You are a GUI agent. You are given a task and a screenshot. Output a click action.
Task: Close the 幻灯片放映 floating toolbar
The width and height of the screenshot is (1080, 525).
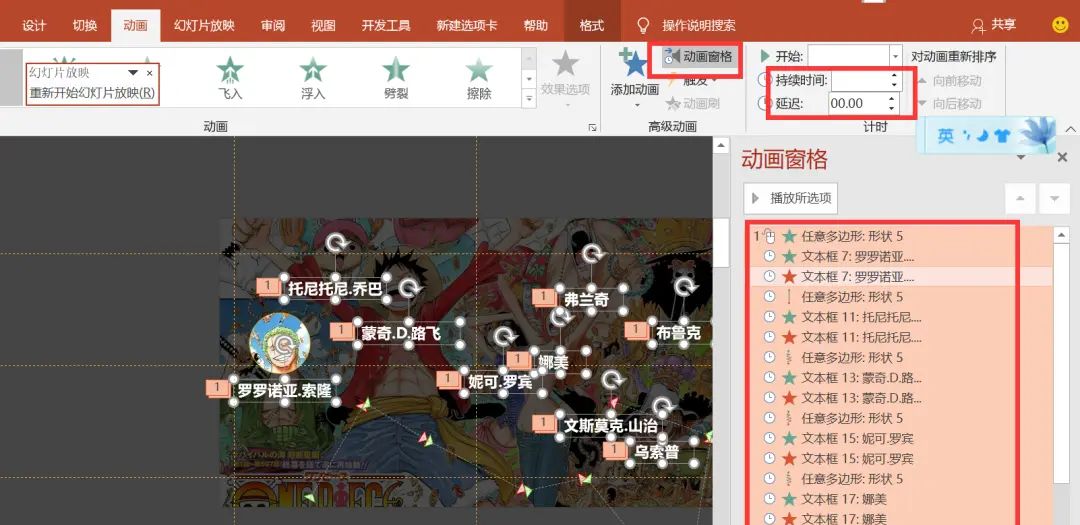click(x=149, y=72)
